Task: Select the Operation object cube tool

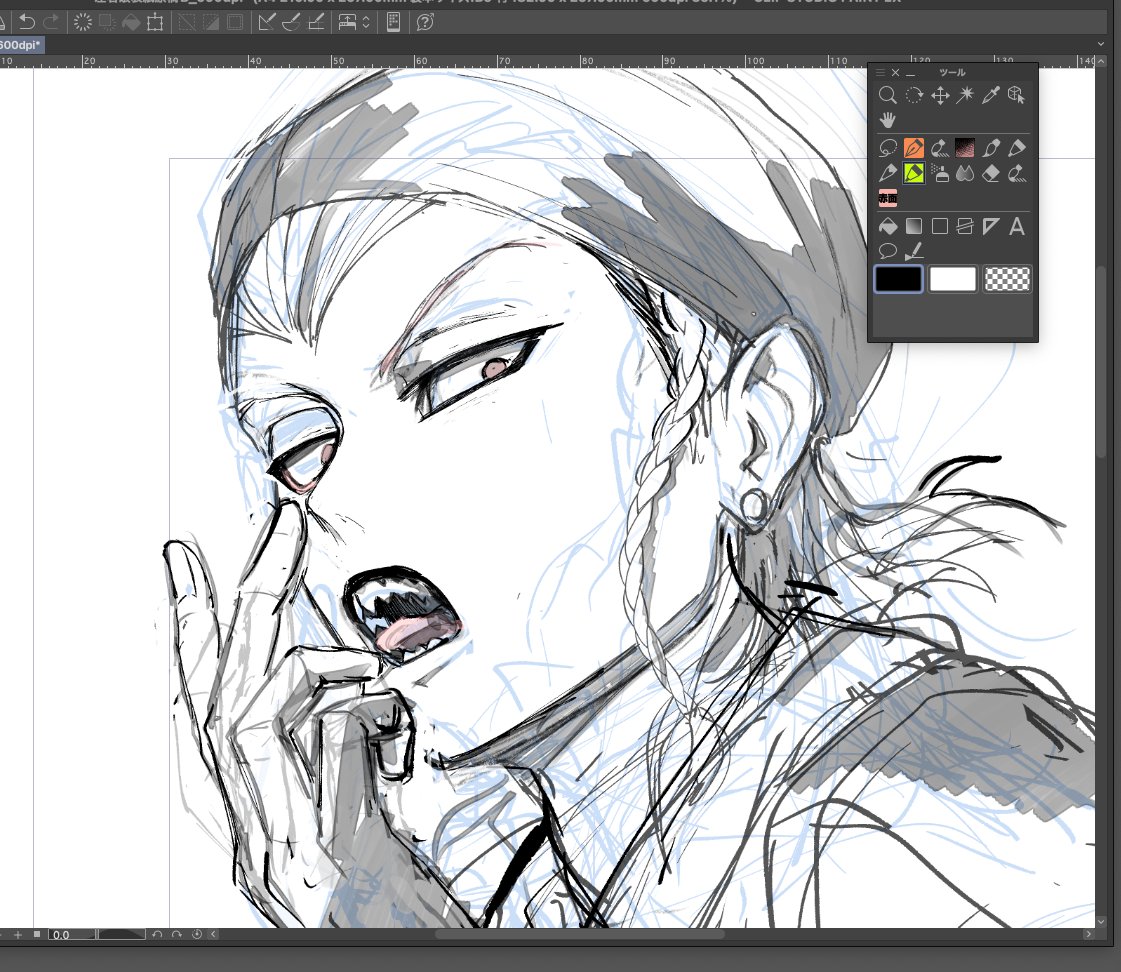Action: (x=1017, y=95)
